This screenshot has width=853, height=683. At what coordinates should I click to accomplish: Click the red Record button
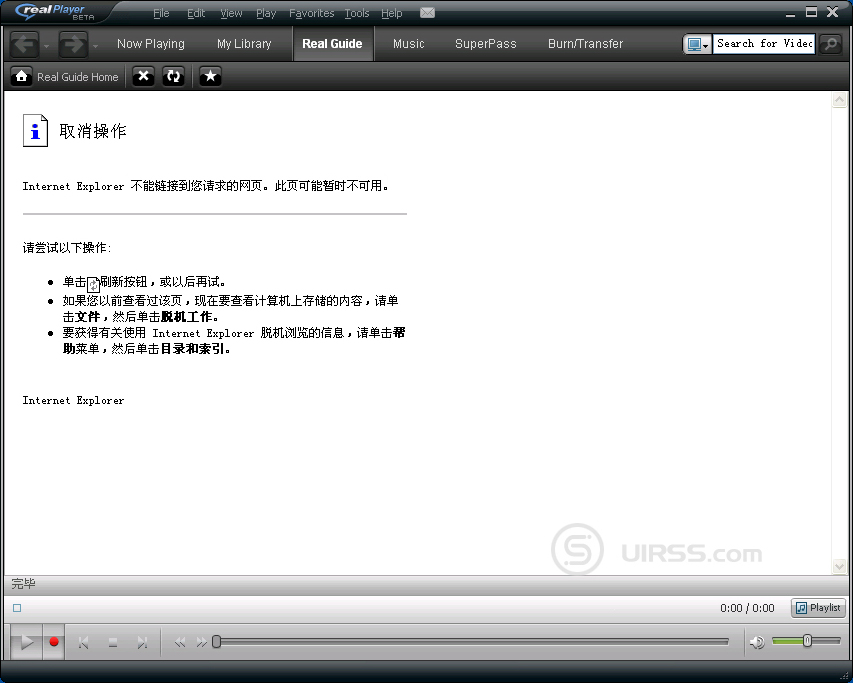tap(54, 642)
